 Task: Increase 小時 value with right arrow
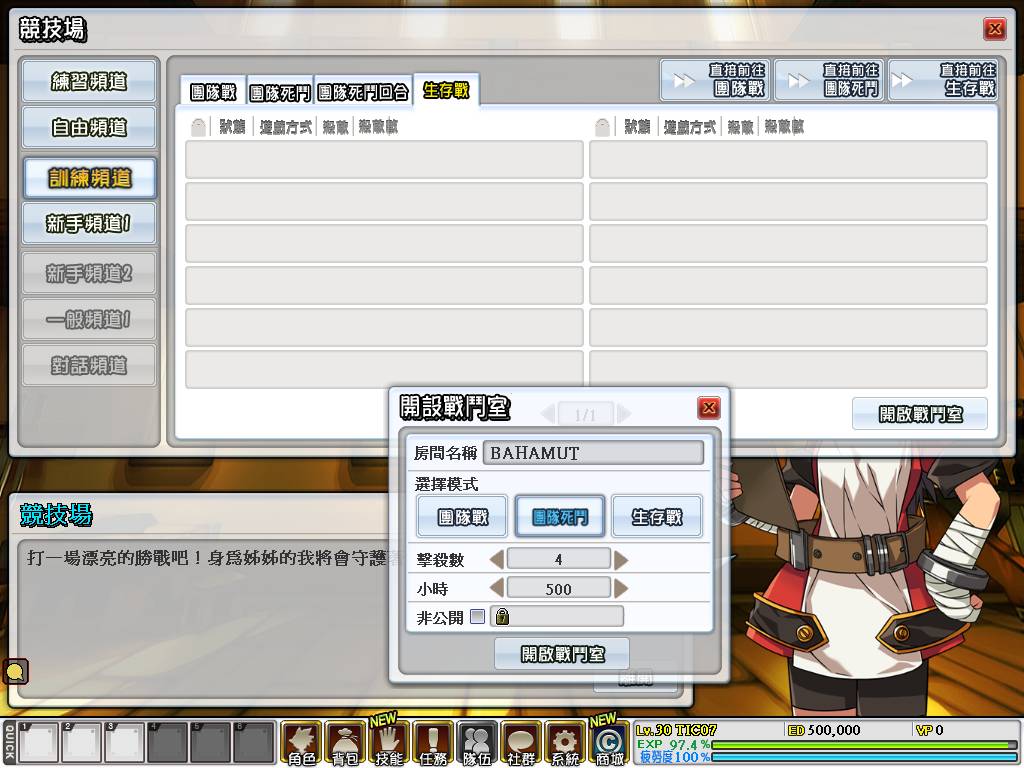click(621, 588)
